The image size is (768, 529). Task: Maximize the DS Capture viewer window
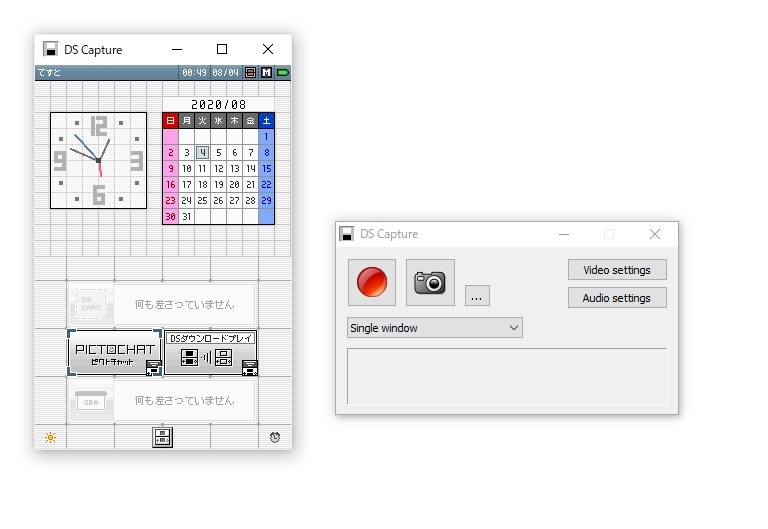click(x=222, y=49)
